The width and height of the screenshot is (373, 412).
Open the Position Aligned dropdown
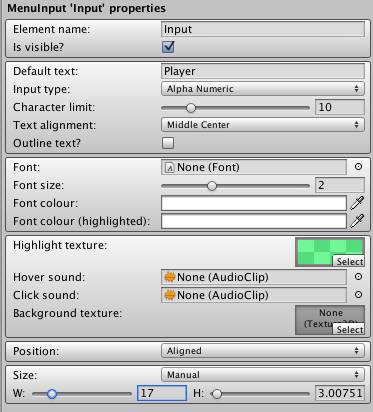coord(263,351)
